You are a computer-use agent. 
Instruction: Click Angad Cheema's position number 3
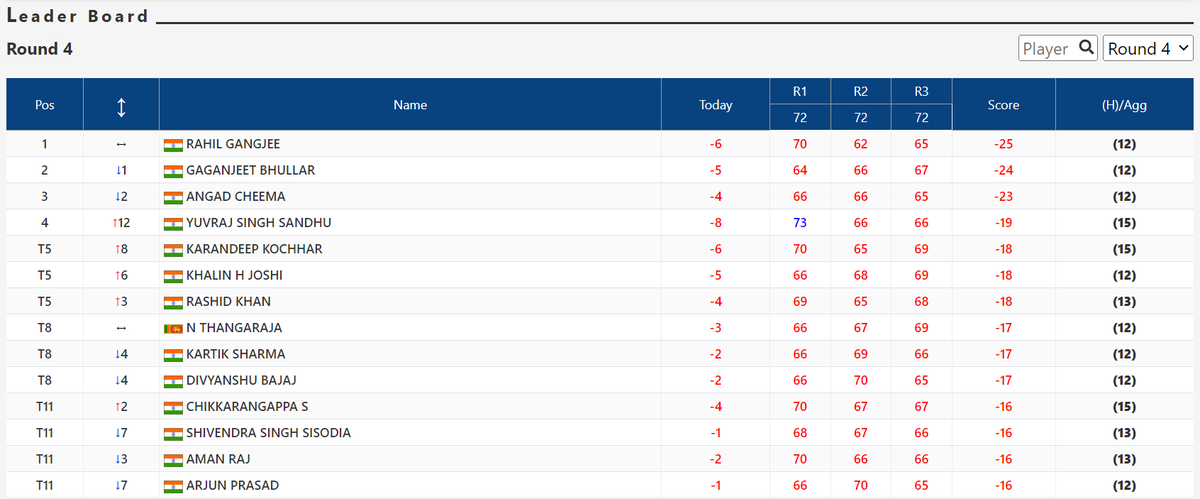pos(45,197)
